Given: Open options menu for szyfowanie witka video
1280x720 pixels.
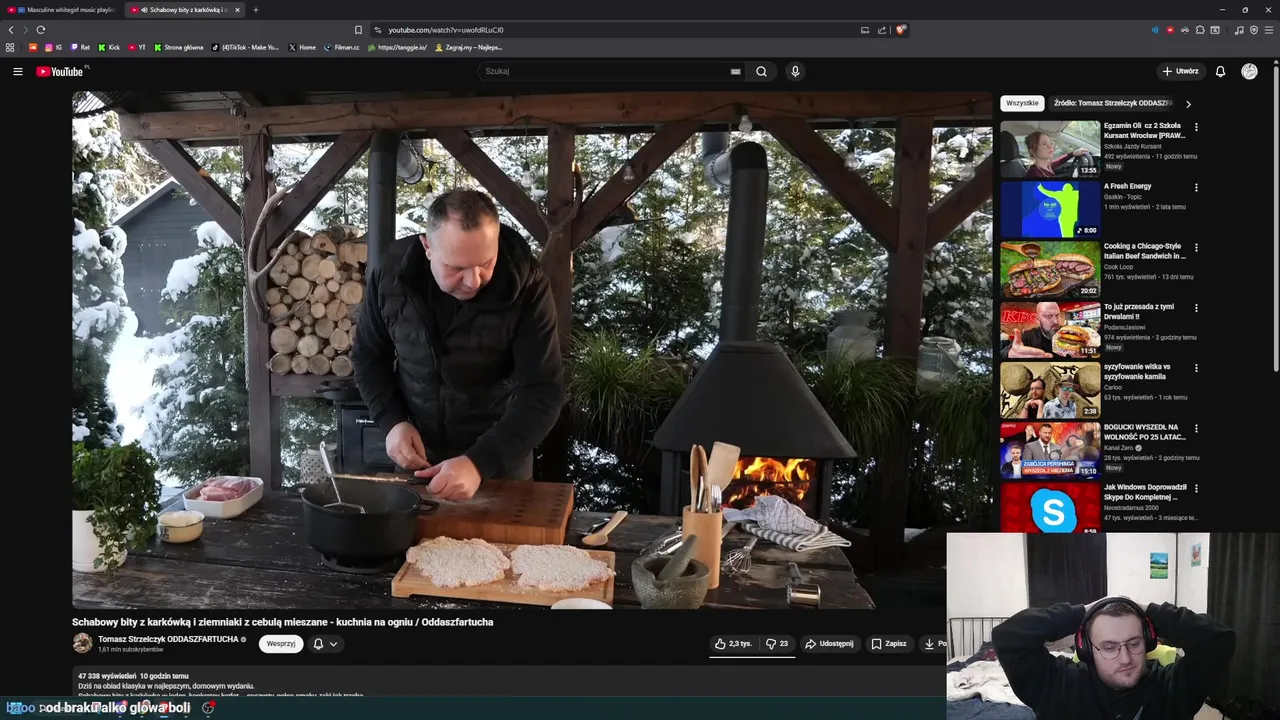Looking at the screenshot, I should coord(1196,368).
